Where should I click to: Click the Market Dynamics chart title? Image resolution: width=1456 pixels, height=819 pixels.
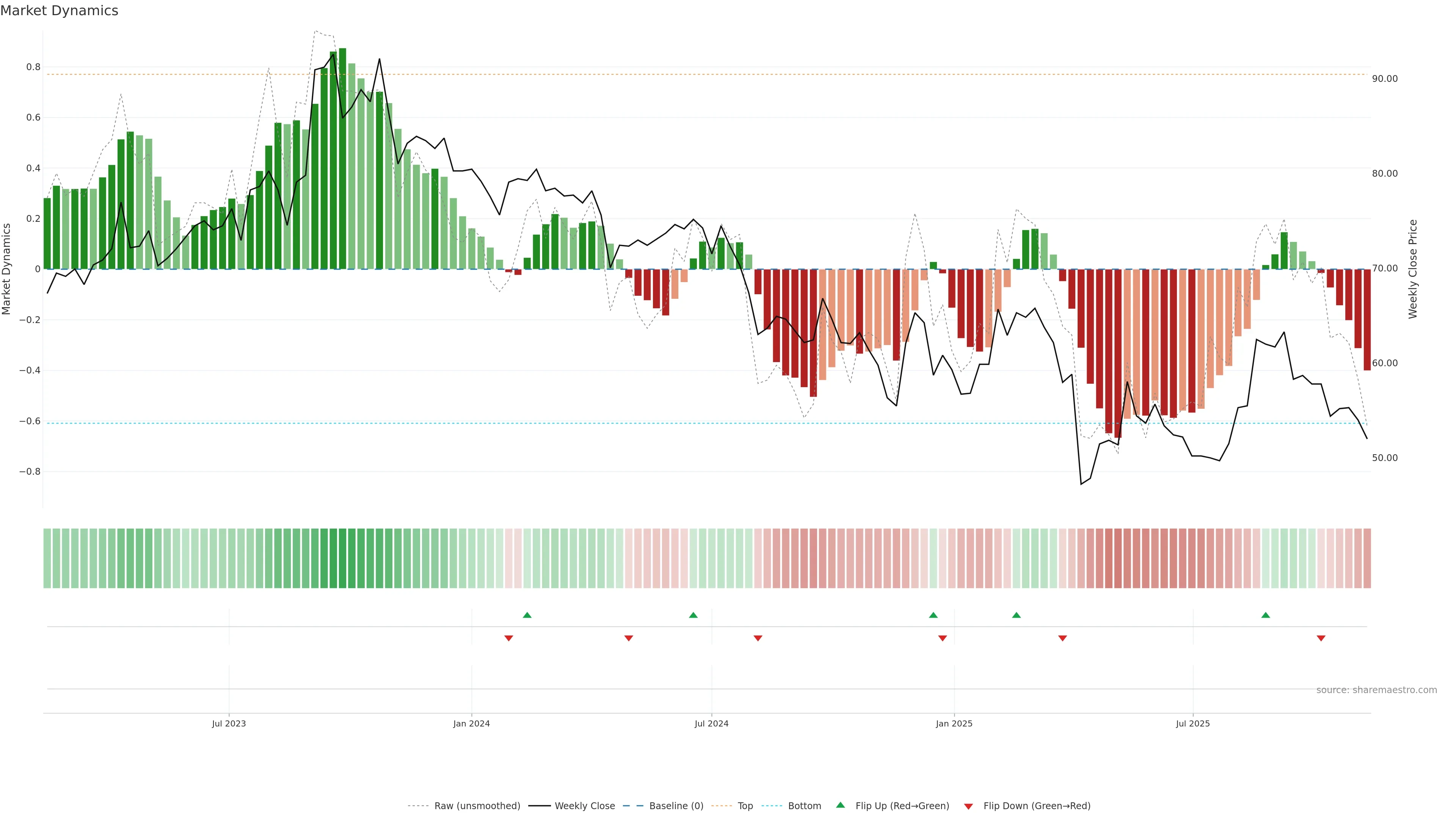[60, 11]
